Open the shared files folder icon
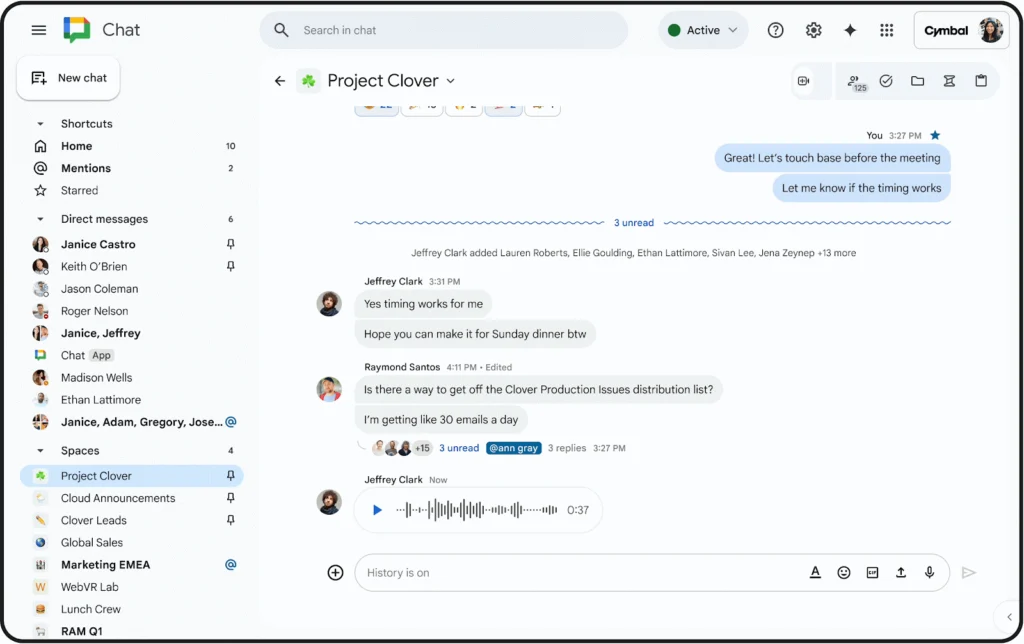Screen dimensions: 1024x644 coord(918,81)
